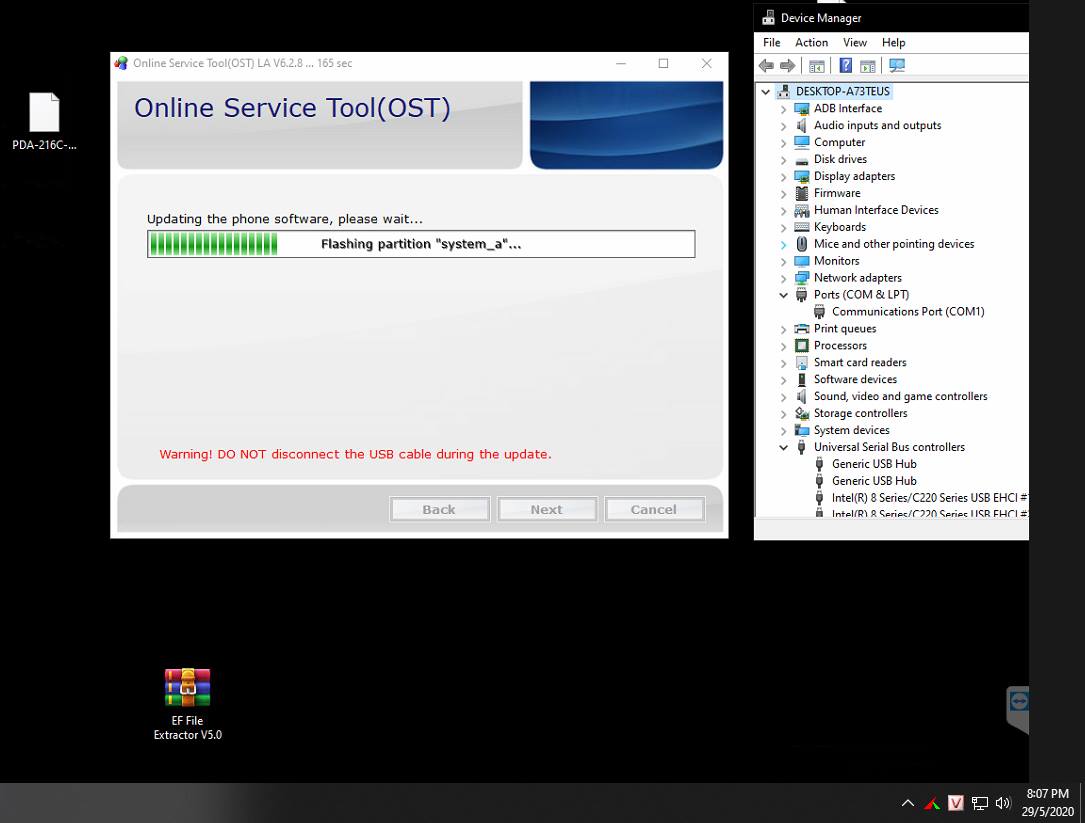Click the red and green triangle tray icon
Screen dimensions: 1085x823
(x=932, y=803)
